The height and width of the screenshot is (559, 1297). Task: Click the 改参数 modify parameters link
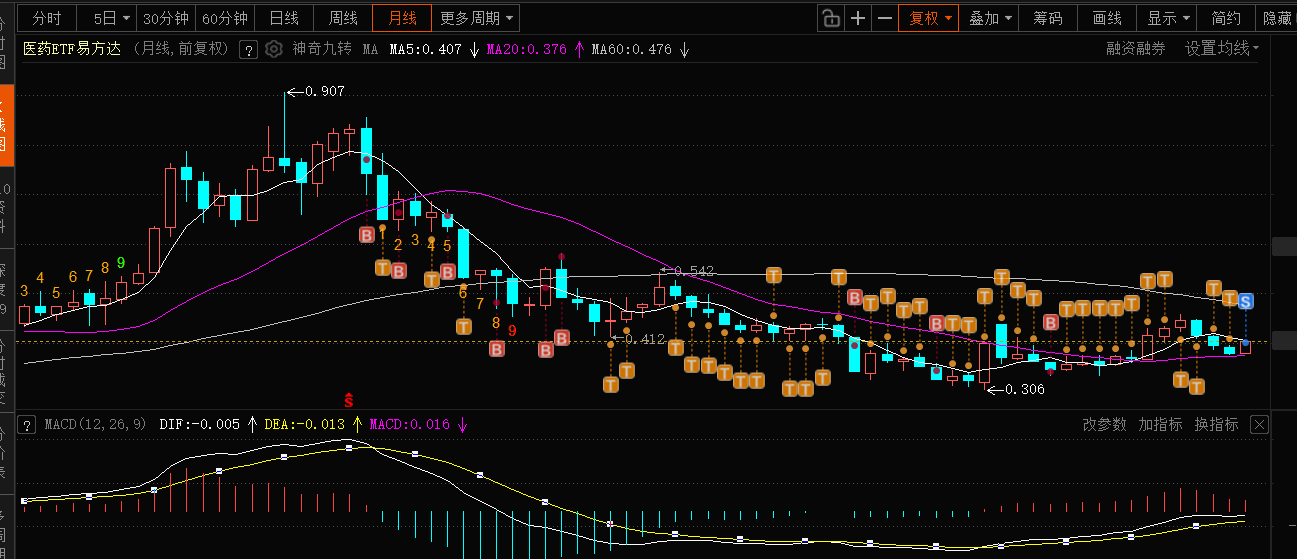1104,424
